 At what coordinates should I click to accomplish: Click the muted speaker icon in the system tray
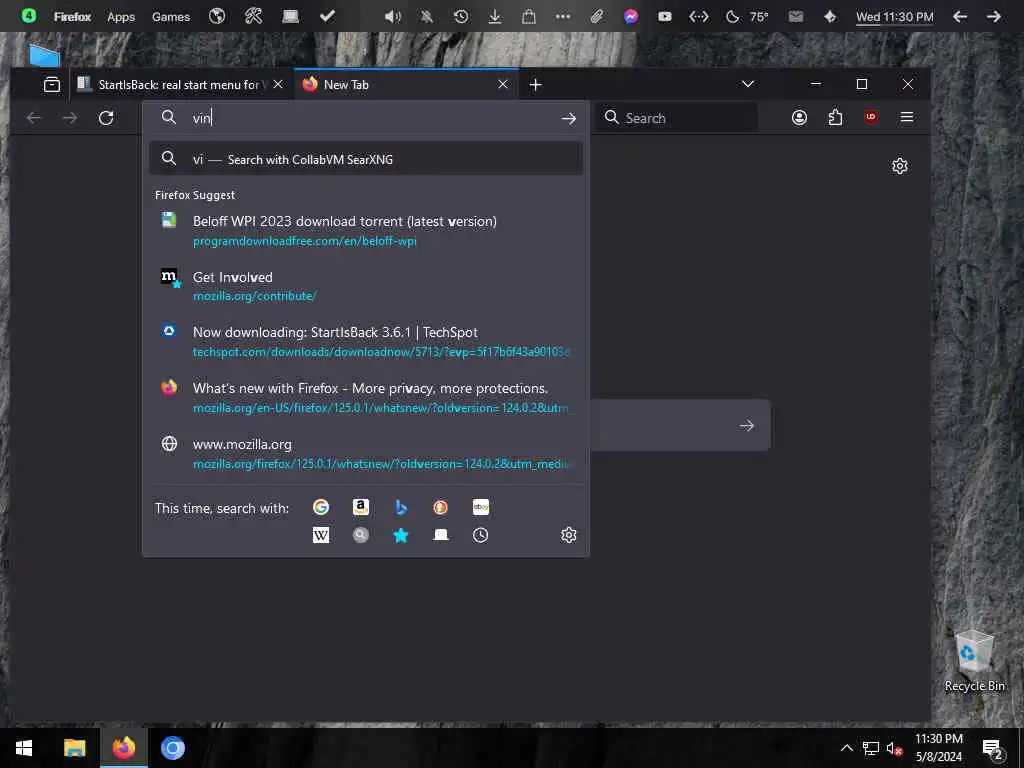[894, 748]
